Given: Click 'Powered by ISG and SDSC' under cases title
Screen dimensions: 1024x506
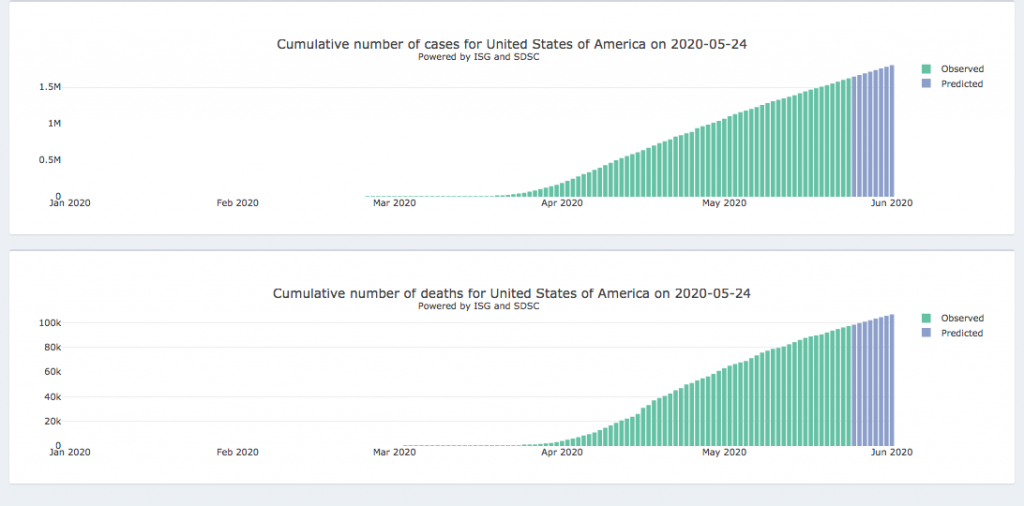Looking at the screenshot, I should (x=479, y=57).
